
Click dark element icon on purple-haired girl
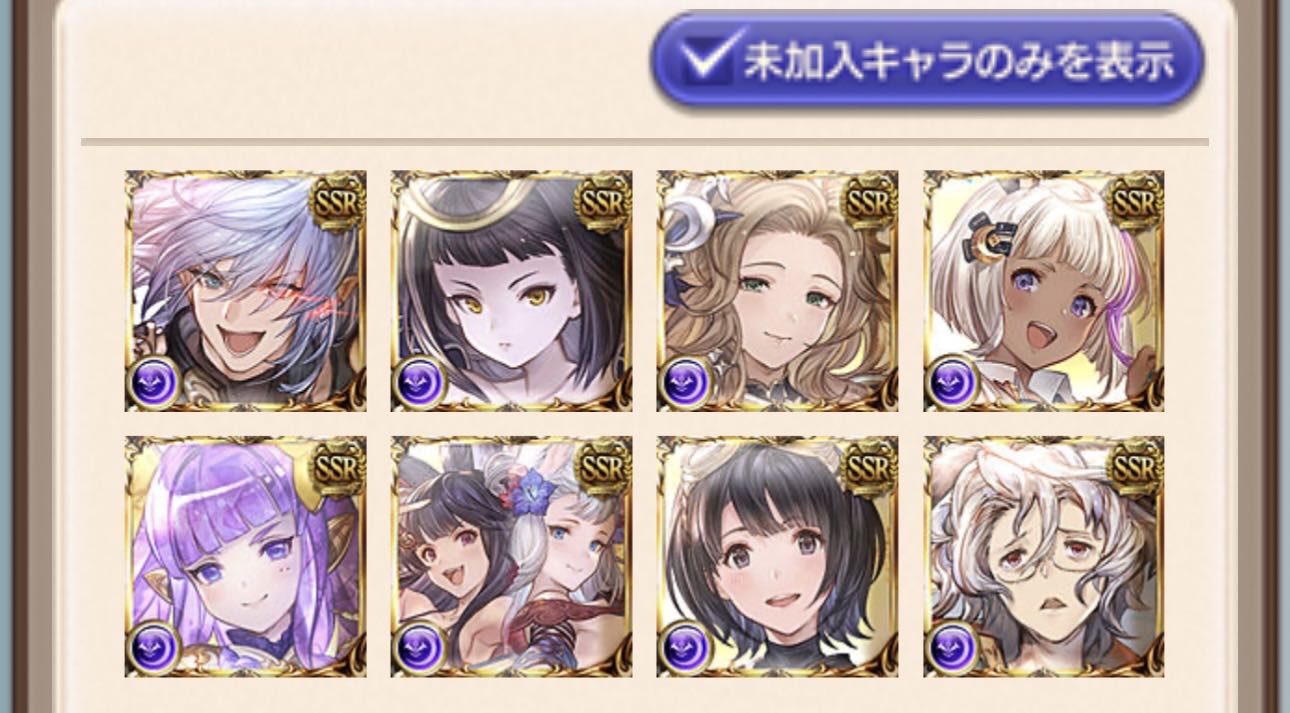point(155,649)
